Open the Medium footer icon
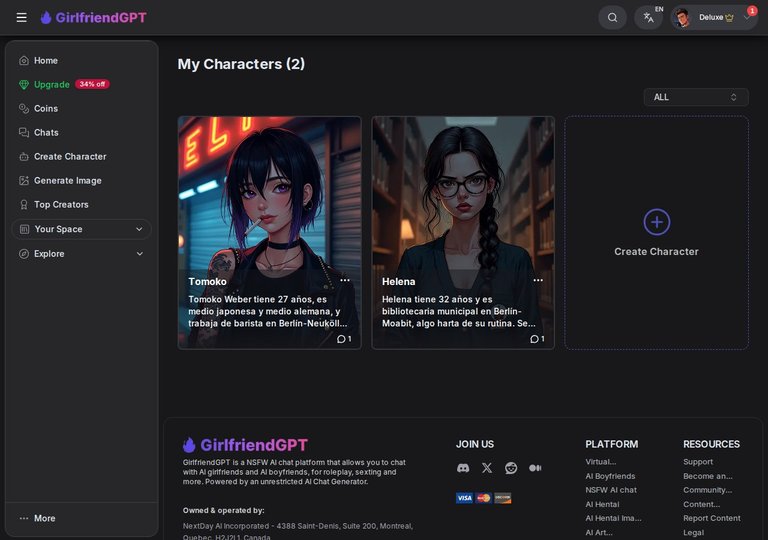The height and width of the screenshot is (540, 768). click(x=535, y=468)
